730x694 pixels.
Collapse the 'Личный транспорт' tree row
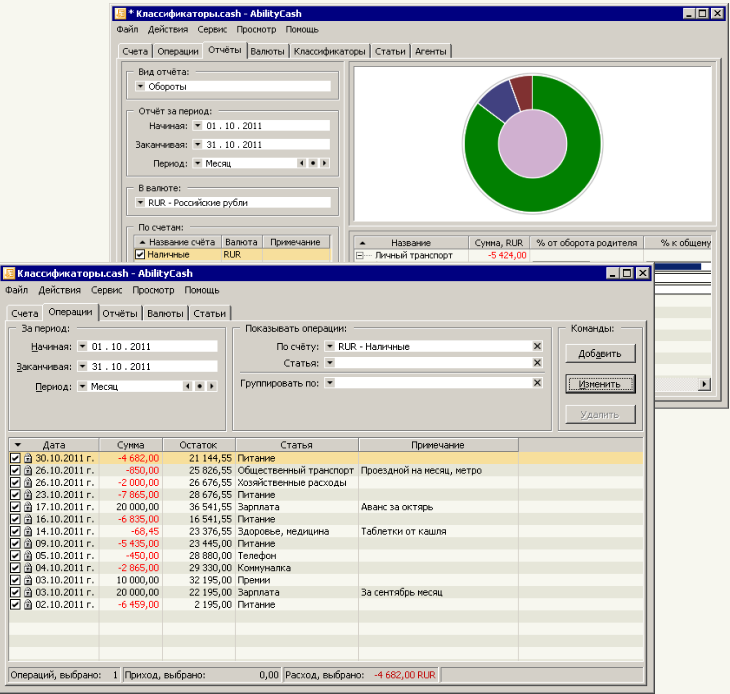click(359, 255)
